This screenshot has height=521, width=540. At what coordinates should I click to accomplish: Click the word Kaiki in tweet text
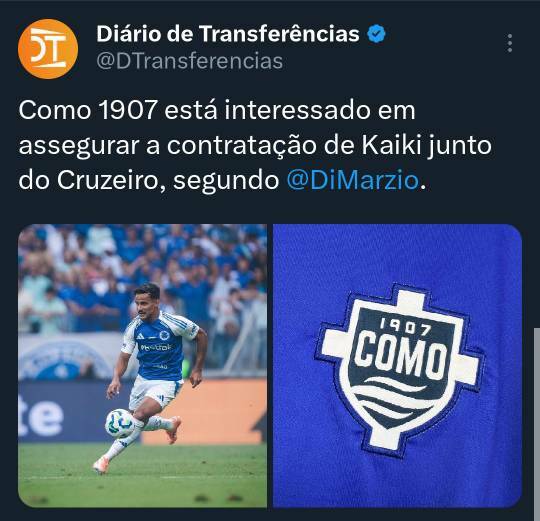(x=392, y=145)
